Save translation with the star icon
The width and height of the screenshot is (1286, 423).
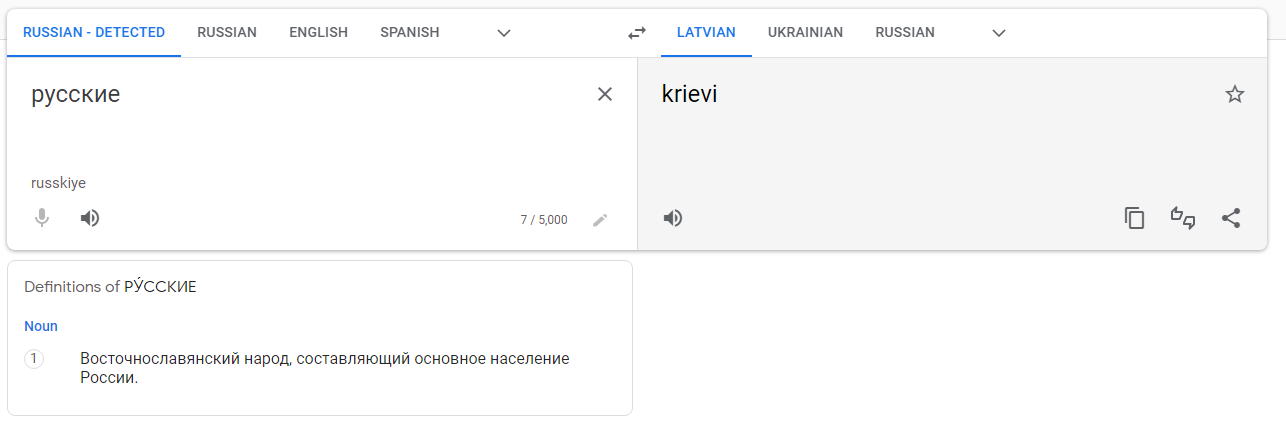coord(1235,95)
